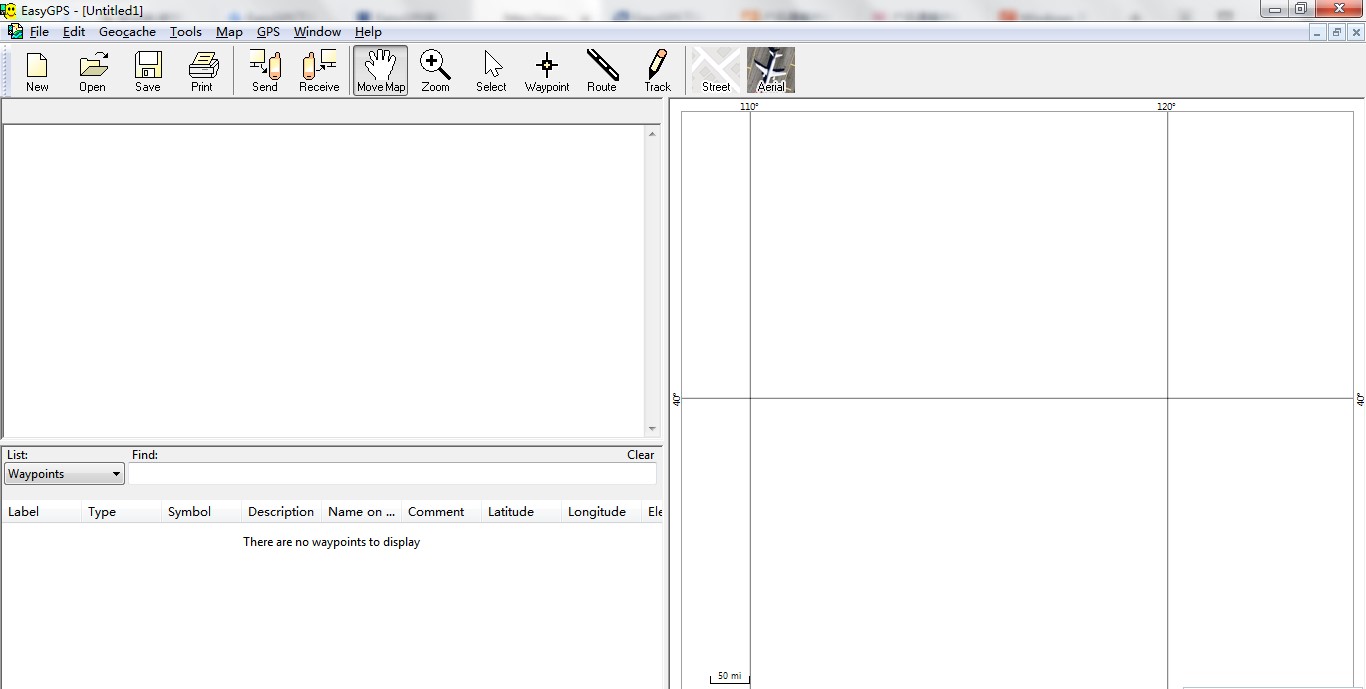
Task: Click the Clear link beside Find
Action: click(640, 455)
